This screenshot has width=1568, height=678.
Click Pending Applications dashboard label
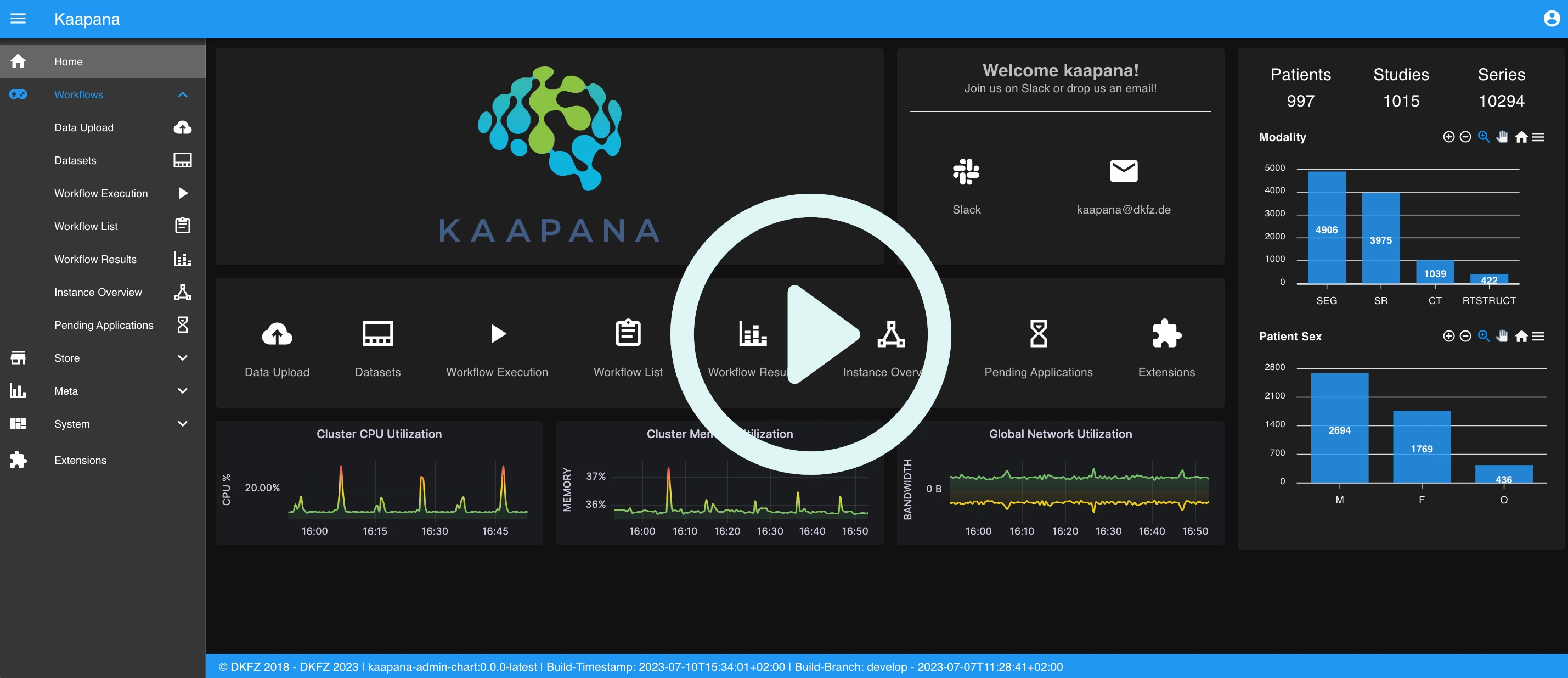pos(1039,372)
